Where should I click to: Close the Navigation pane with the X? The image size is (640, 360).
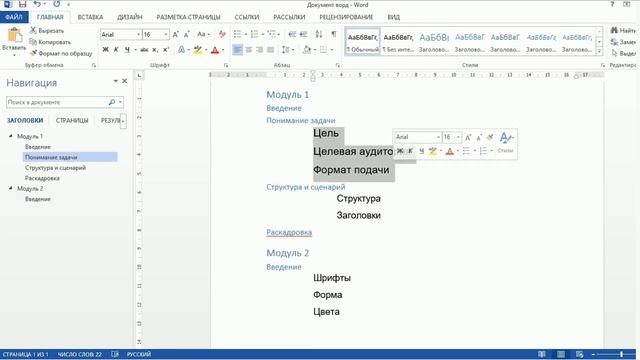coord(124,81)
